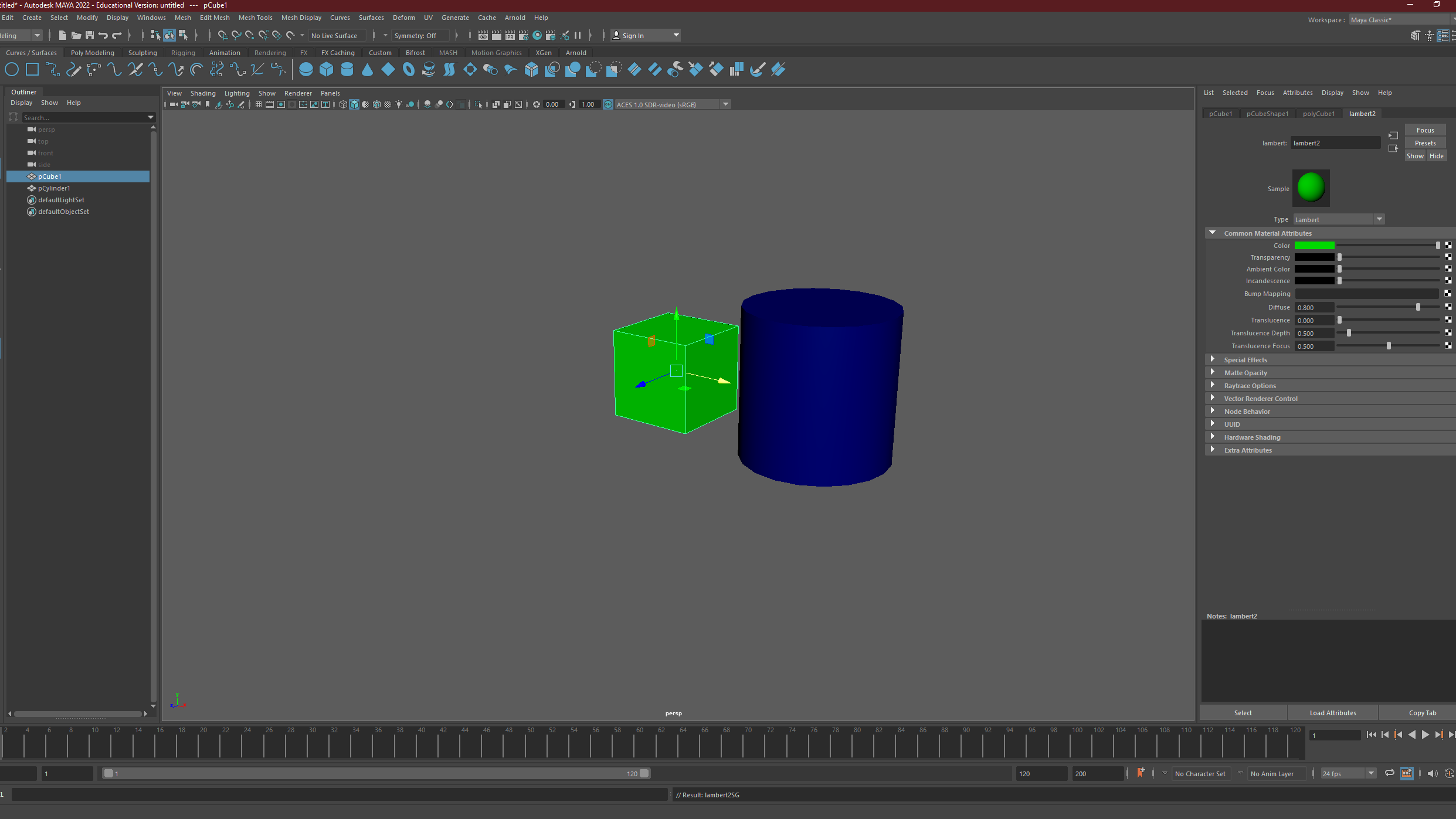Open the viewport Shading menu
The width and height of the screenshot is (1456, 819).
point(203,93)
